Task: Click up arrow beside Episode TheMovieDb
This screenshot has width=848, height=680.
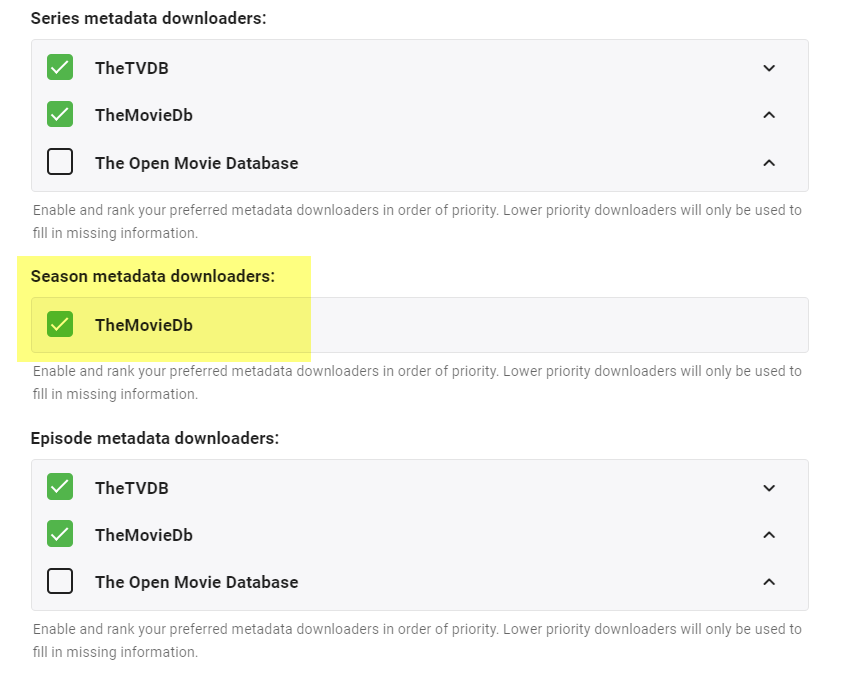Action: [x=769, y=535]
